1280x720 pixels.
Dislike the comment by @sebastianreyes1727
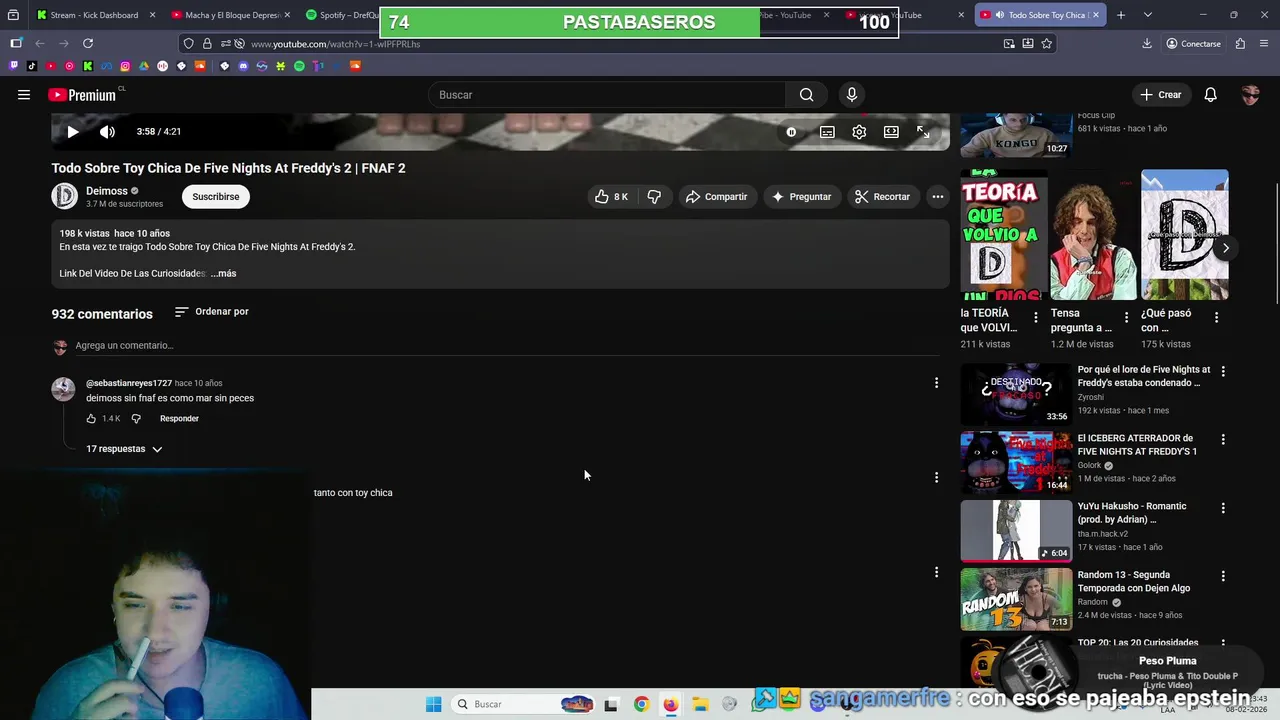(136, 419)
